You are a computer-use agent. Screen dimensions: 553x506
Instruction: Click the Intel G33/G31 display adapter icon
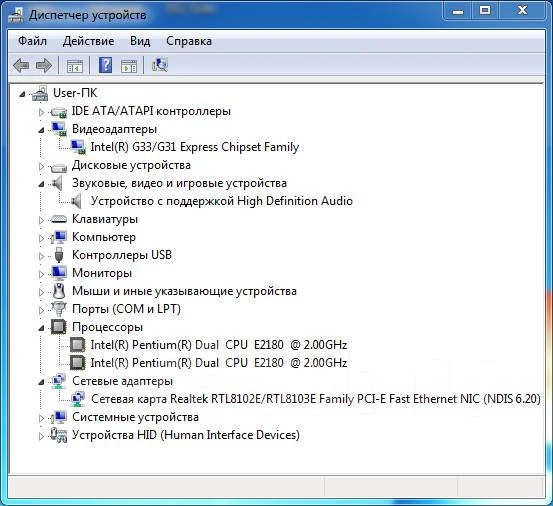[x=78, y=147]
